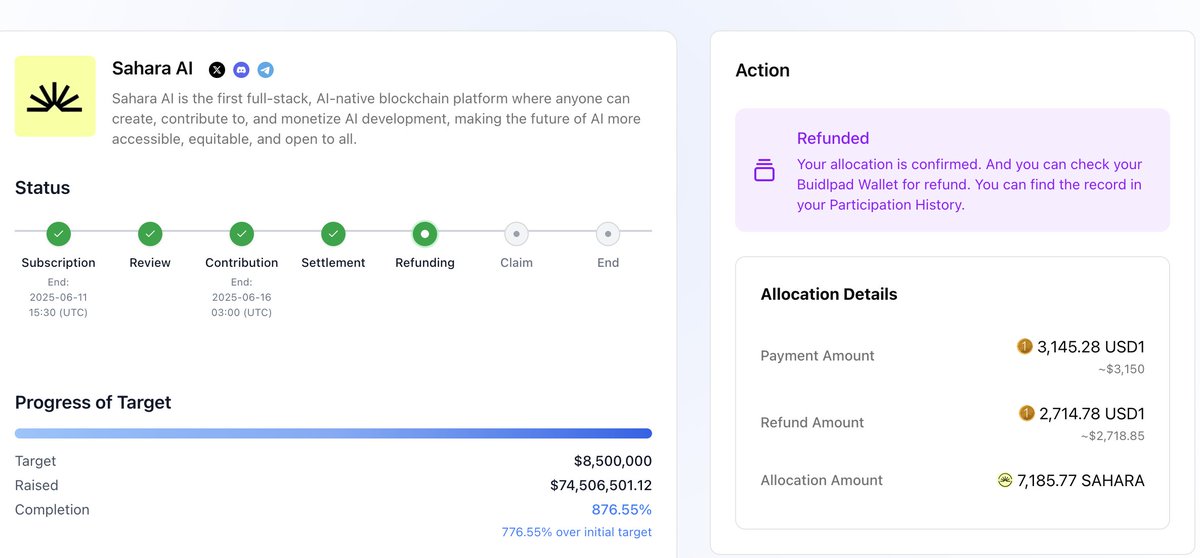Screen dimensions: 1200x558
Task: Click the active Refunding step marker
Action: click(x=425, y=234)
